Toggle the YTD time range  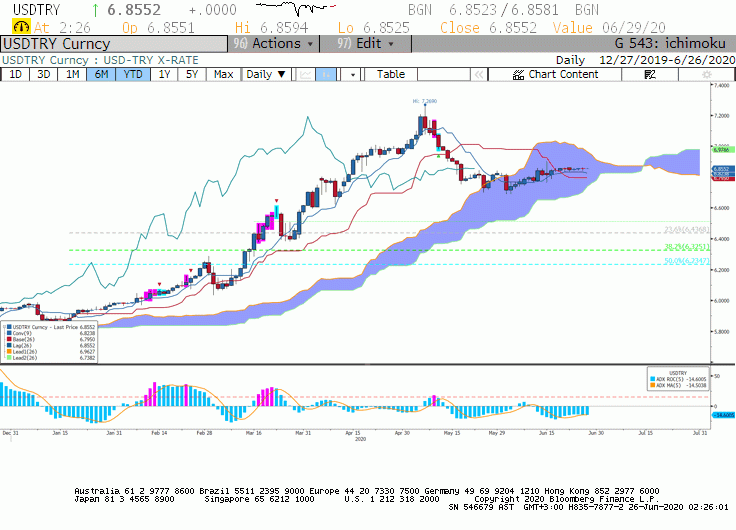133,74
